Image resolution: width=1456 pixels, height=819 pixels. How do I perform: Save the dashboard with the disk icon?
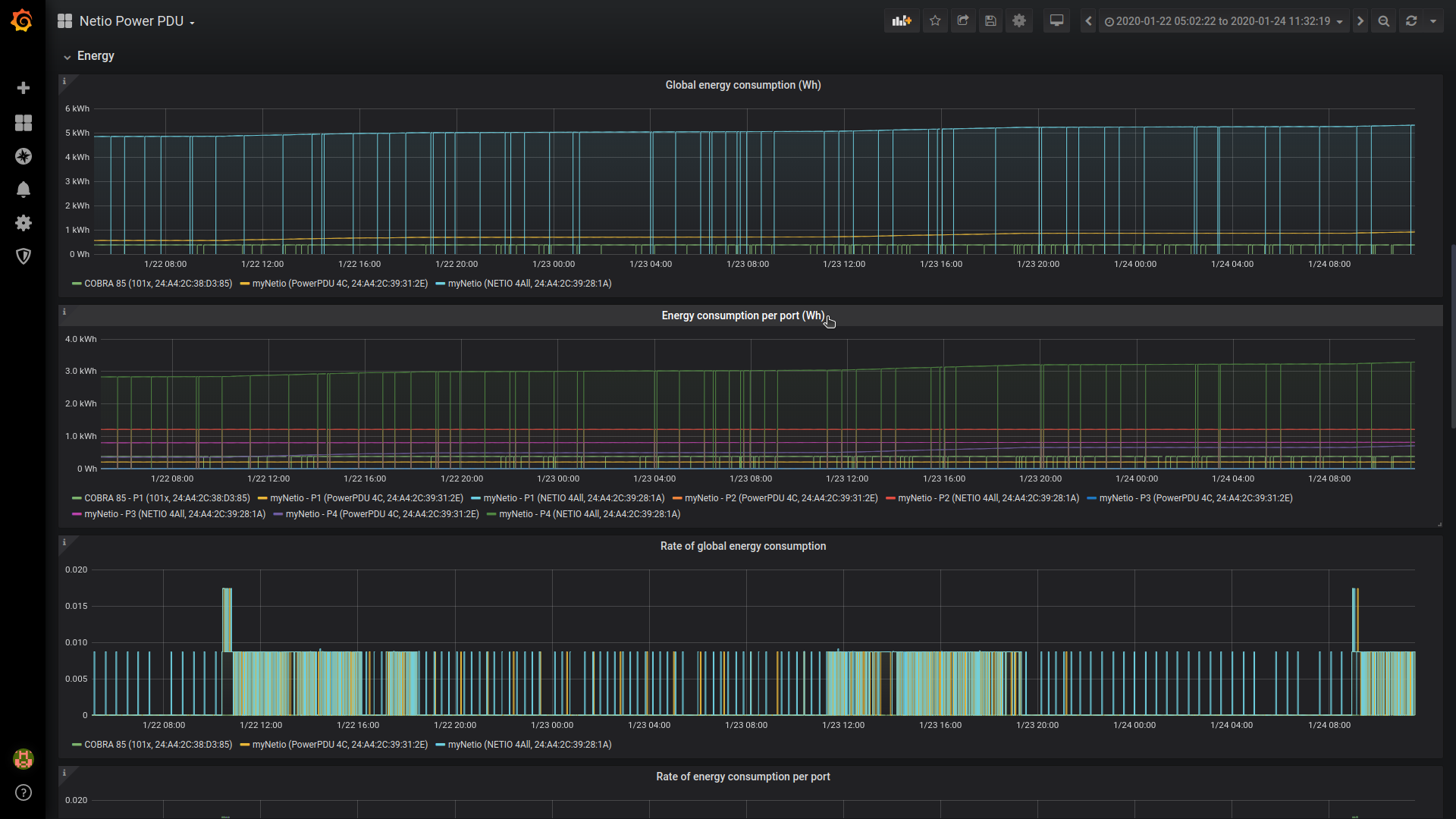click(x=990, y=21)
